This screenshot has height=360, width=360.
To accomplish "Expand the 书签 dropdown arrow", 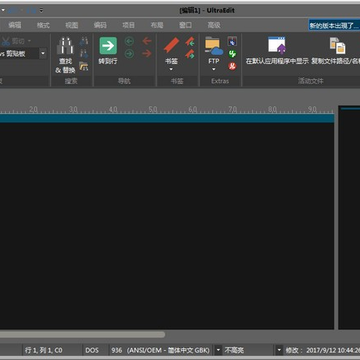I will (171, 69).
